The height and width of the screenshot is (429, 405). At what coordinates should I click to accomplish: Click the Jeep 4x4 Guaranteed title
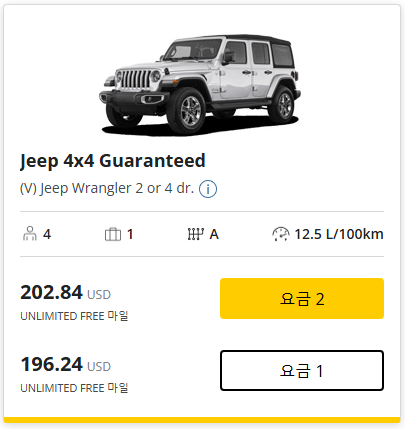point(113,161)
